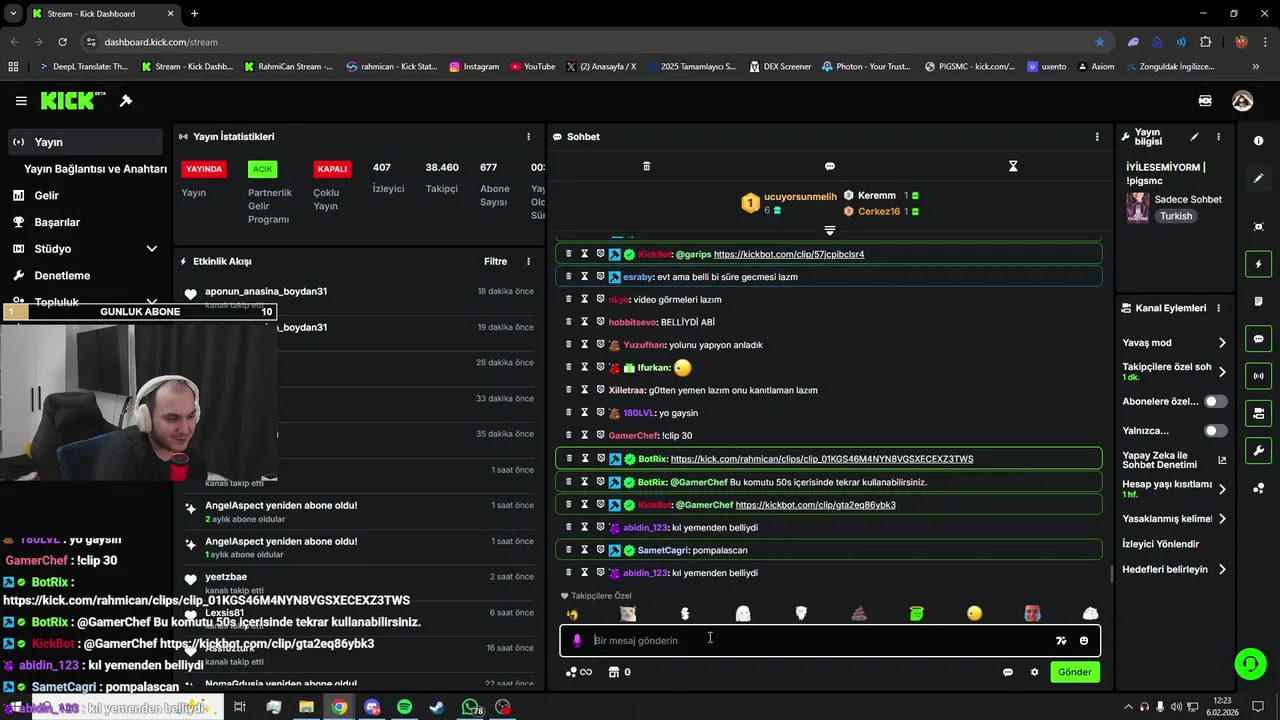This screenshot has height=720, width=1280.
Task: Click the info icon in right sidebar
Action: click(x=1258, y=141)
